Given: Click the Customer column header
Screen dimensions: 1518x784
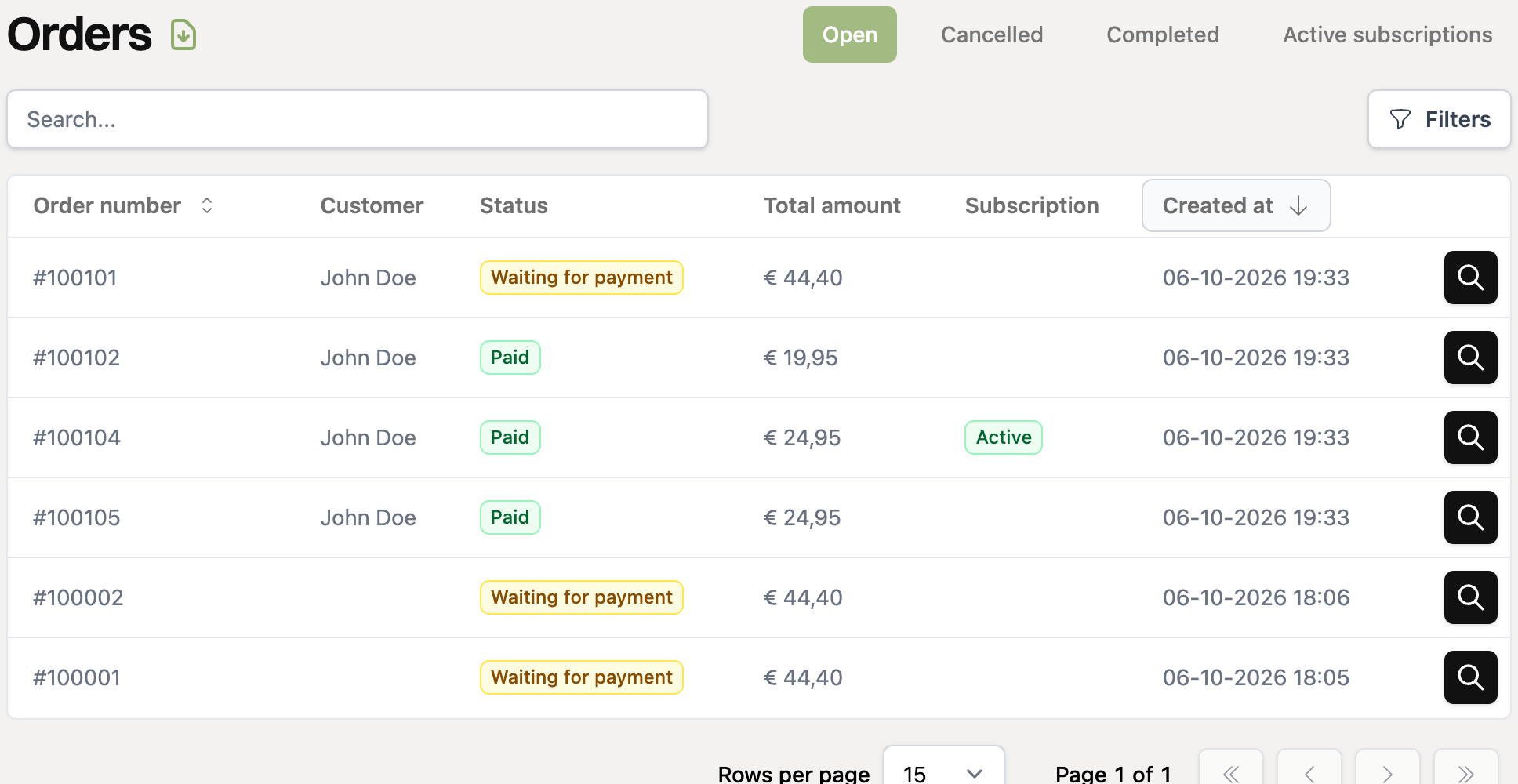Looking at the screenshot, I should point(372,205).
